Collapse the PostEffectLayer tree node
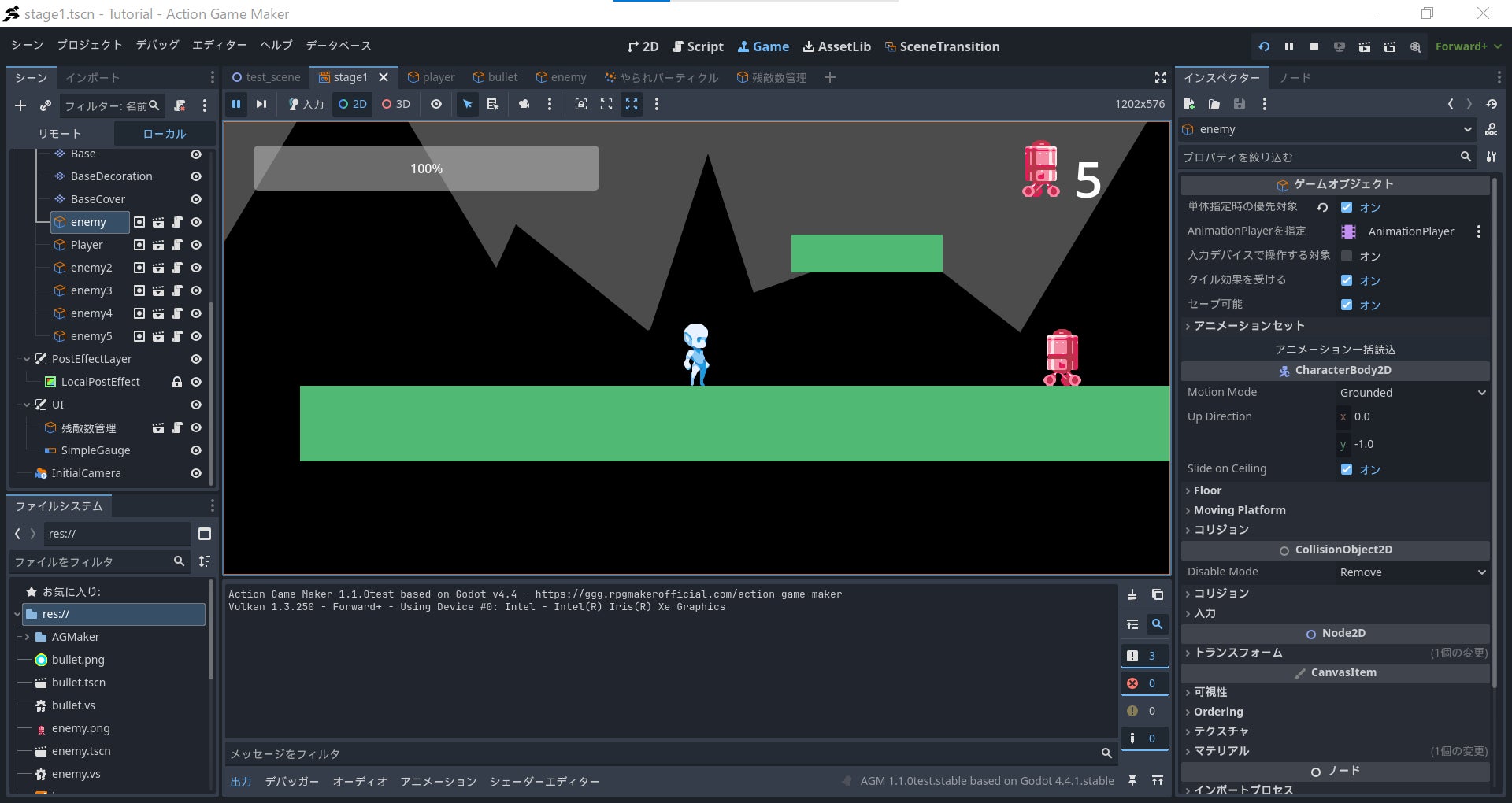Image resolution: width=1512 pixels, height=803 pixels. click(27, 359)
